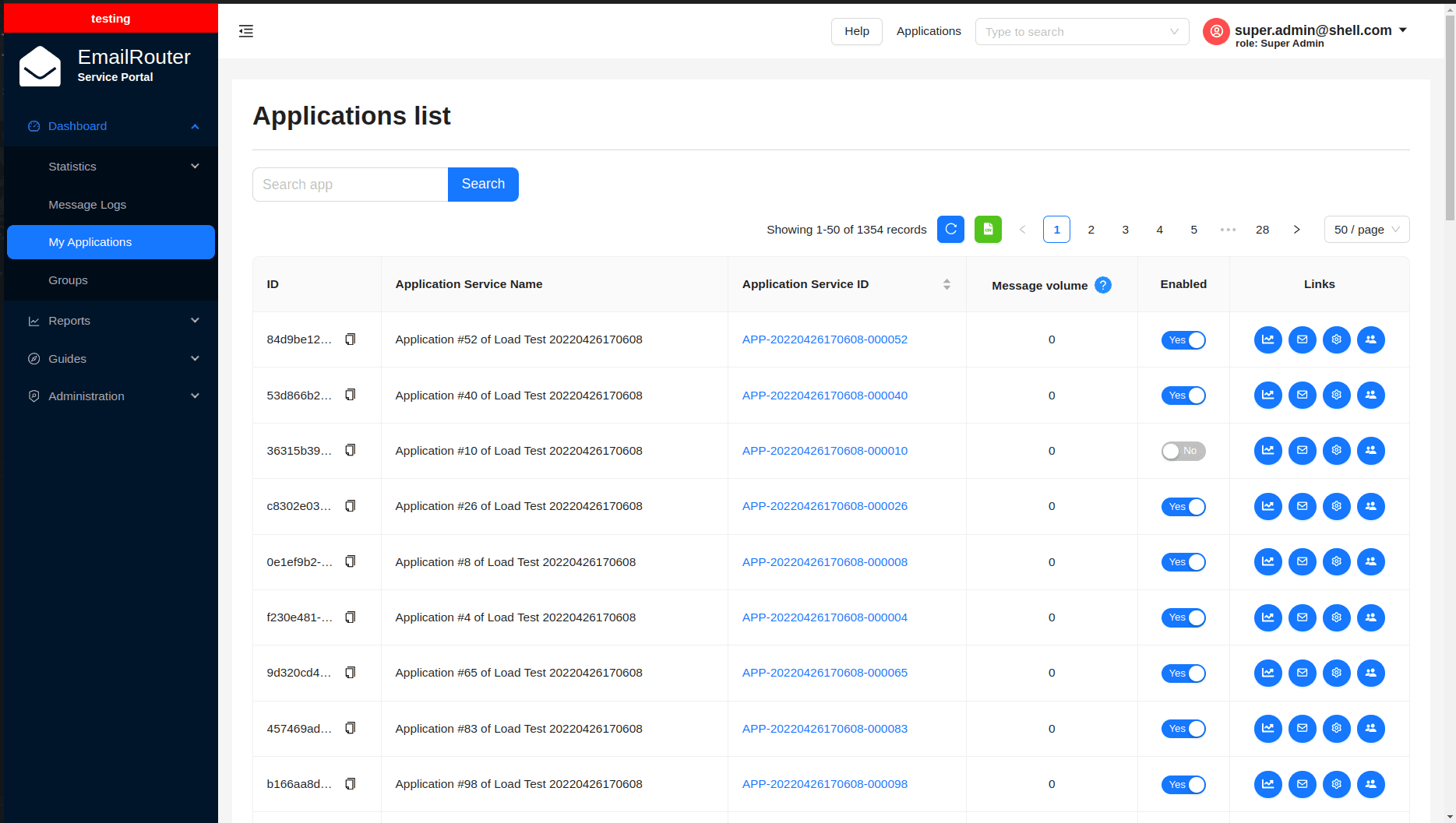The height and width of the screenshot is (823, 1456).
Task: Turn off the Enabled switch for Application #4
Action: [x=1183, y=617]
